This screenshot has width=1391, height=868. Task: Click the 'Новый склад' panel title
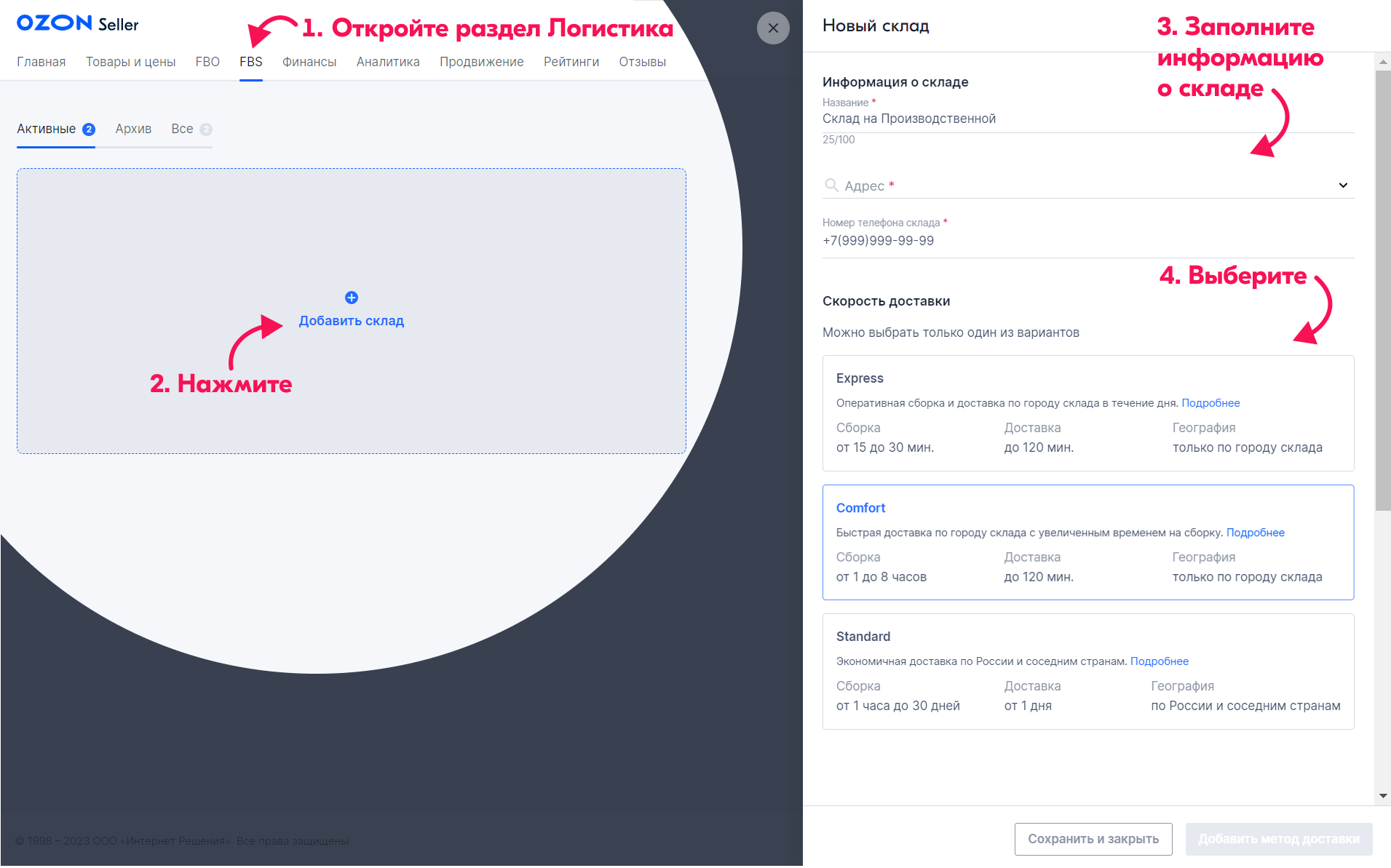(x=876, y=26)
